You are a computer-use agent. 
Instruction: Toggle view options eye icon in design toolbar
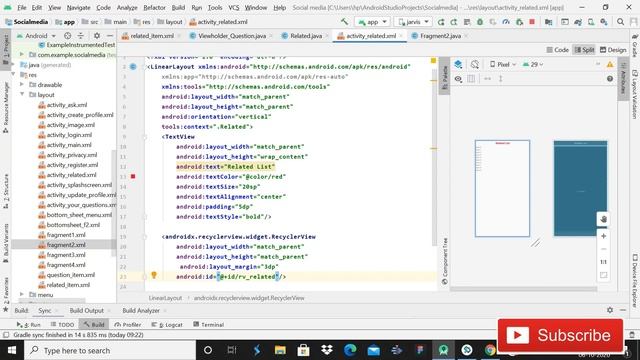coord(458,79)
